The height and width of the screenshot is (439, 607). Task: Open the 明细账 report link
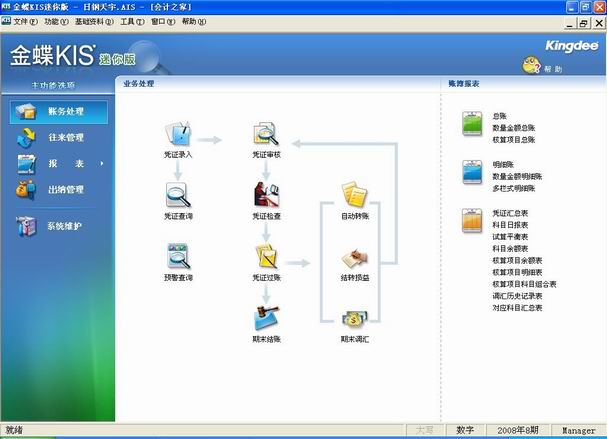click(503, 165)
